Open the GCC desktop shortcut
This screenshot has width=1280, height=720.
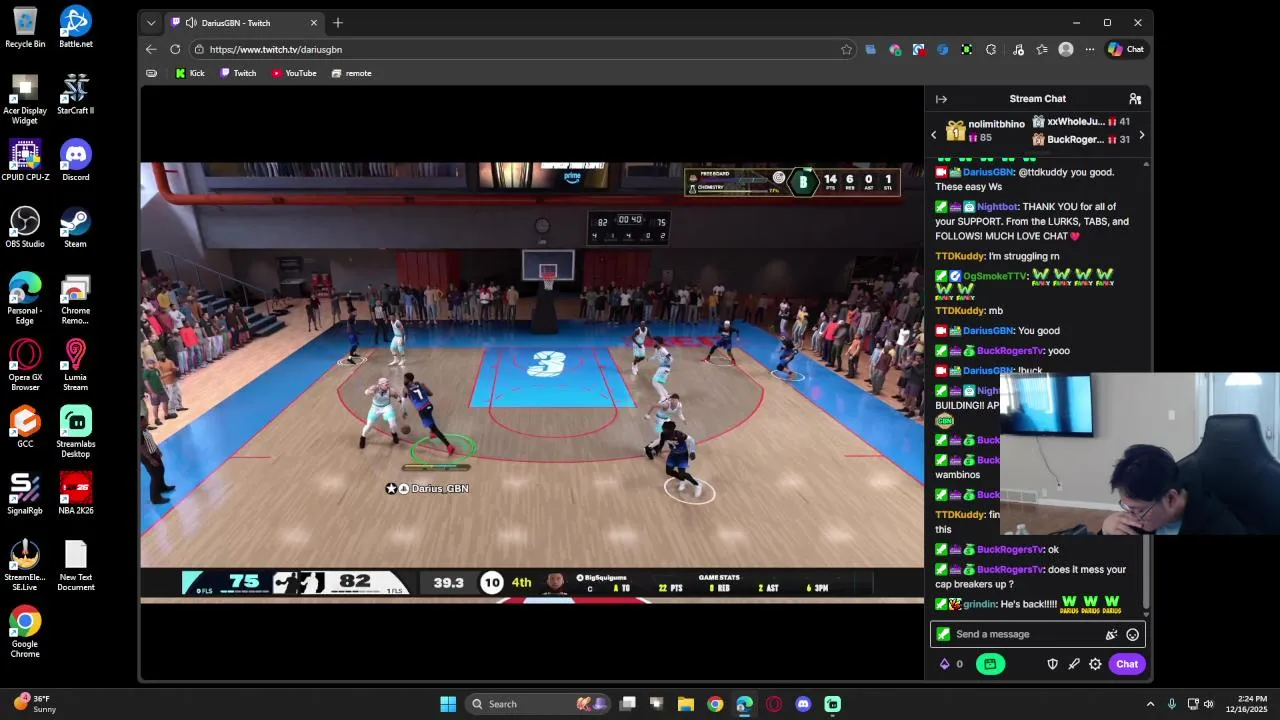tap(25, 427)
